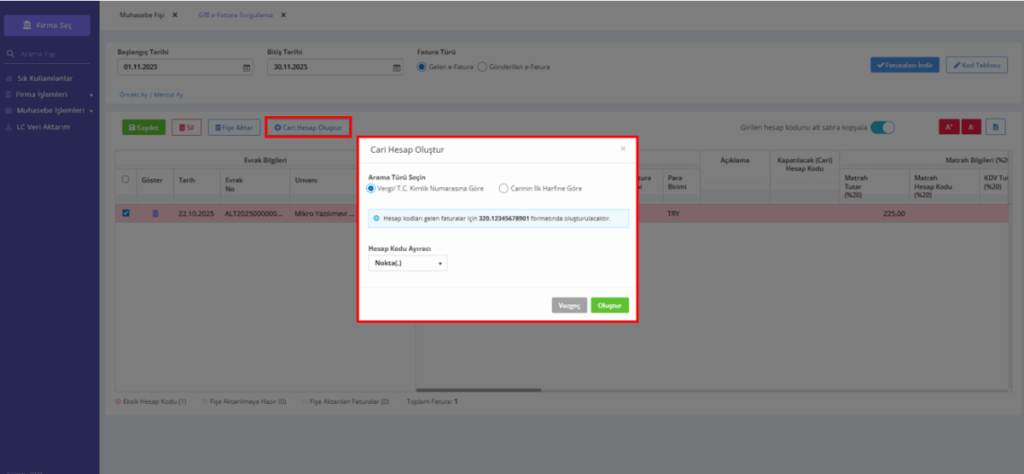The image size is (1024, 474).
Task: Open calendar icon for Bitiş Tarihi
Action: pos(396,67)
